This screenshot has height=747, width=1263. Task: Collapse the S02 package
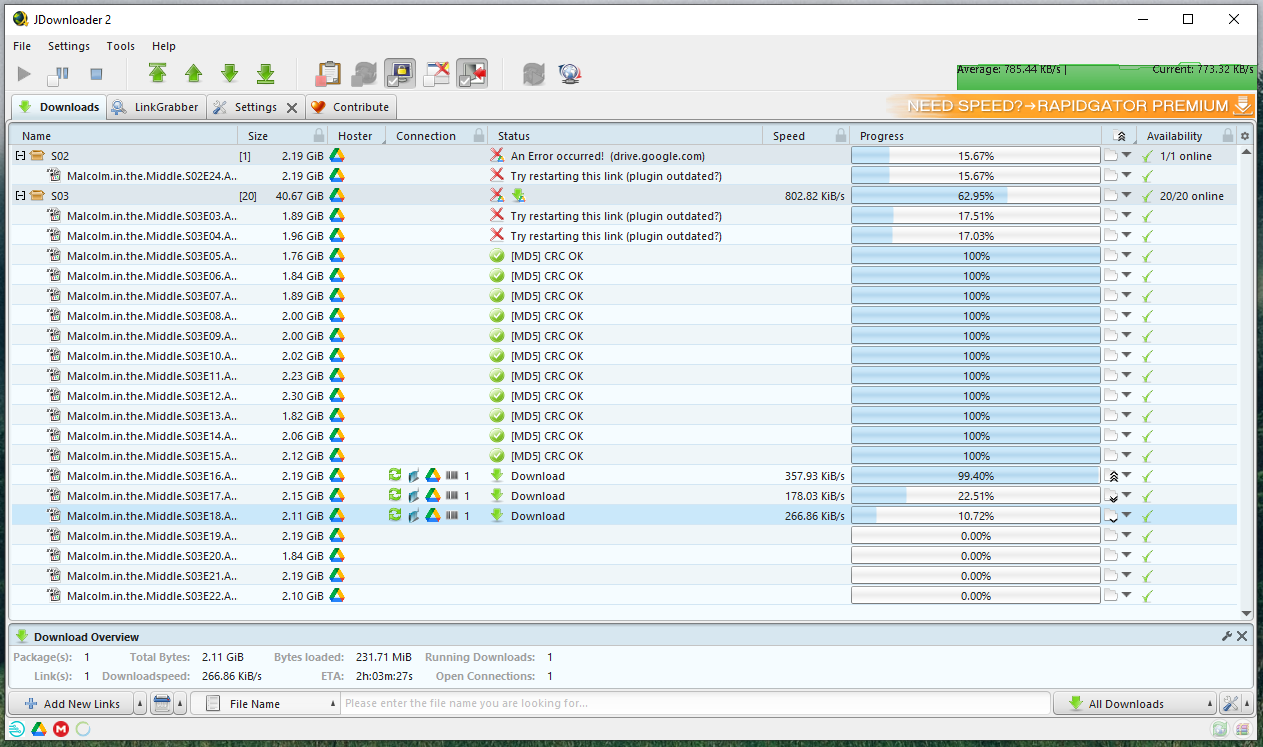[20, 156]
